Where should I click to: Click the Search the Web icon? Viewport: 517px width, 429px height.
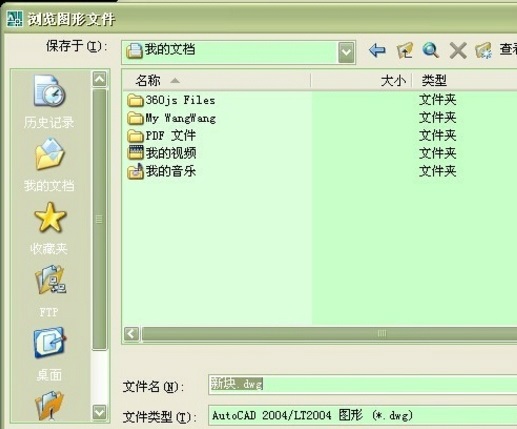(x=430, y=51)
